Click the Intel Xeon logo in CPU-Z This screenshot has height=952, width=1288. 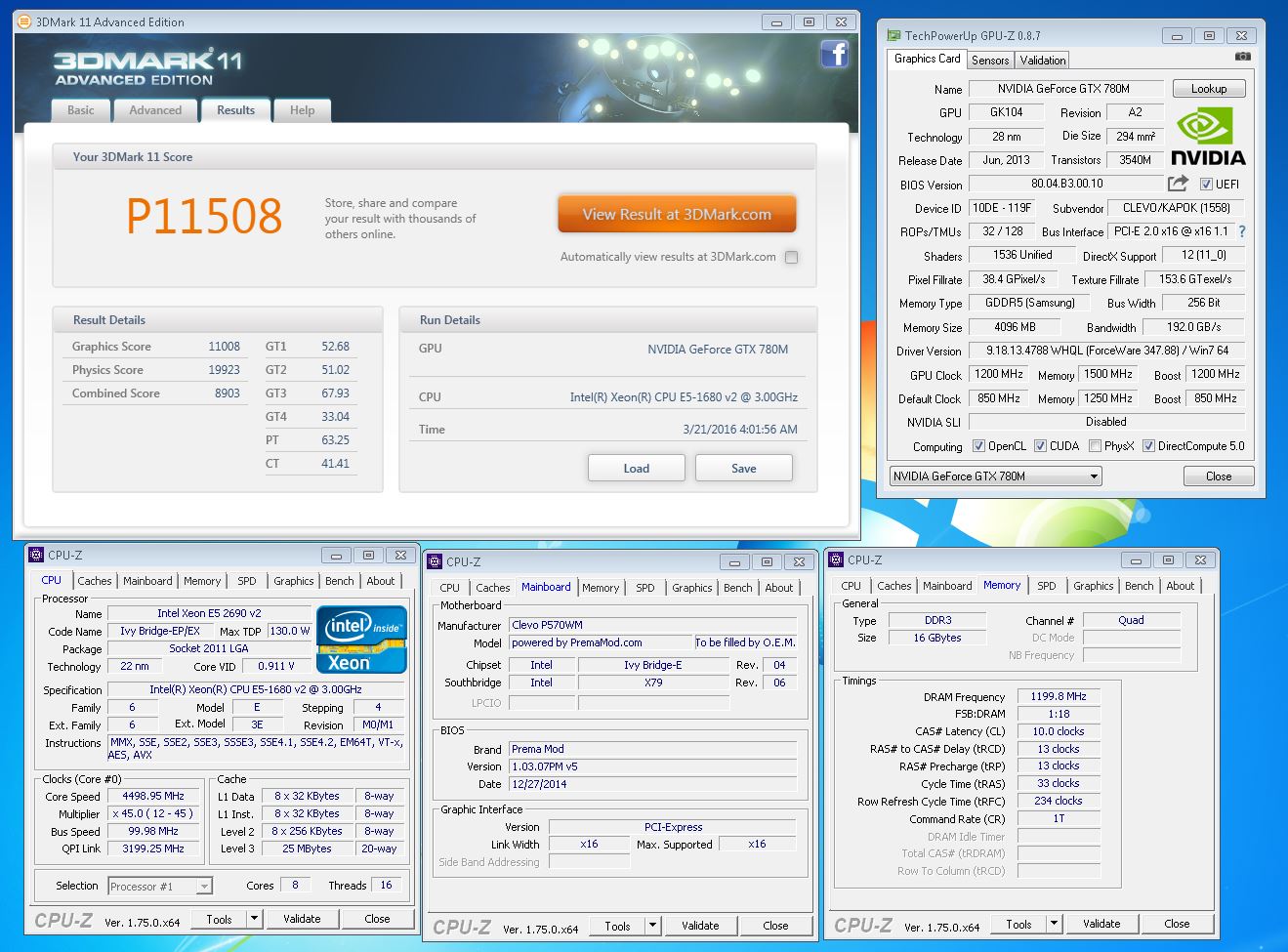point(361,640)
